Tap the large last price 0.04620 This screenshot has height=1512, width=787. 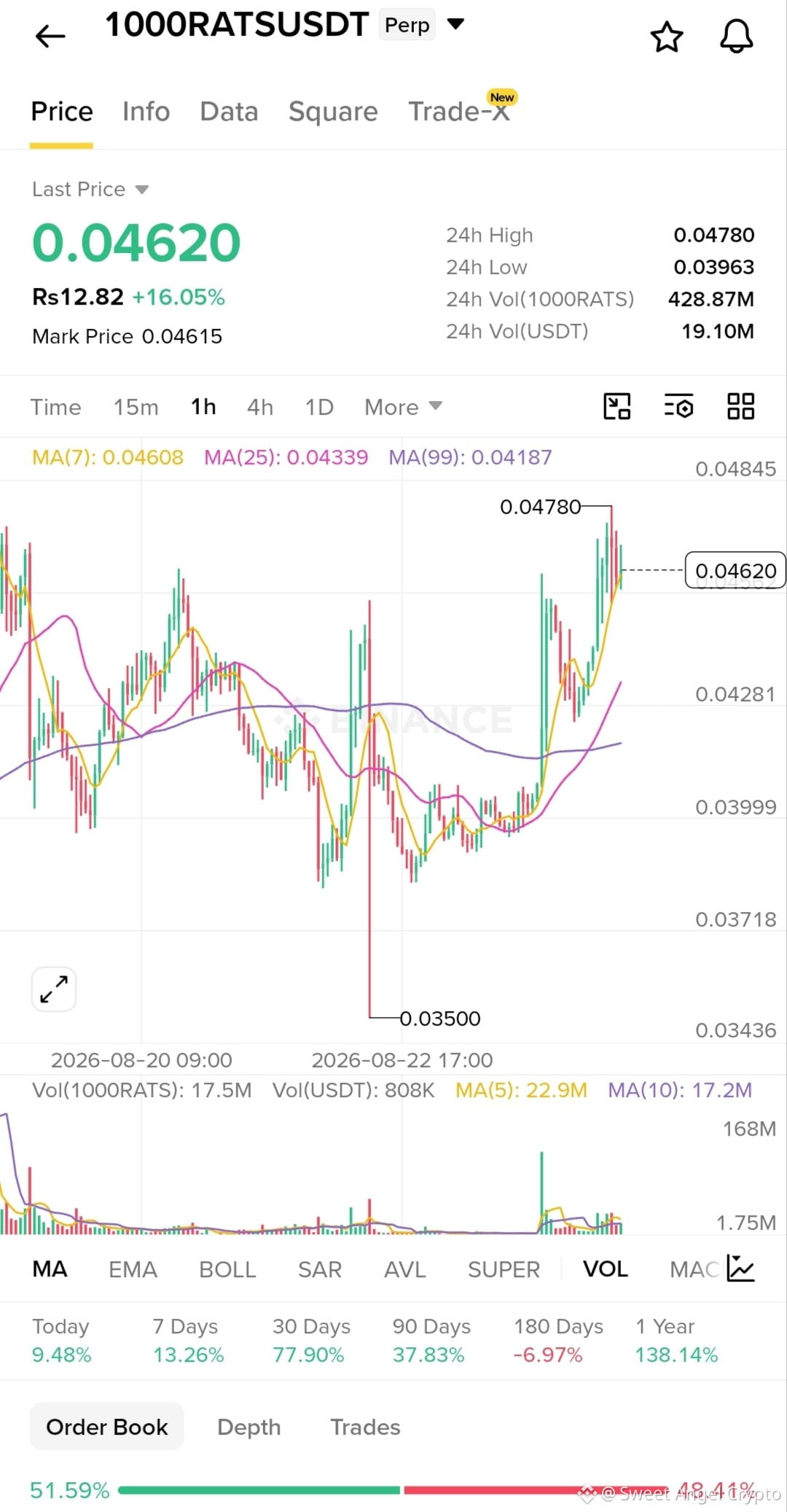[136, 243]
